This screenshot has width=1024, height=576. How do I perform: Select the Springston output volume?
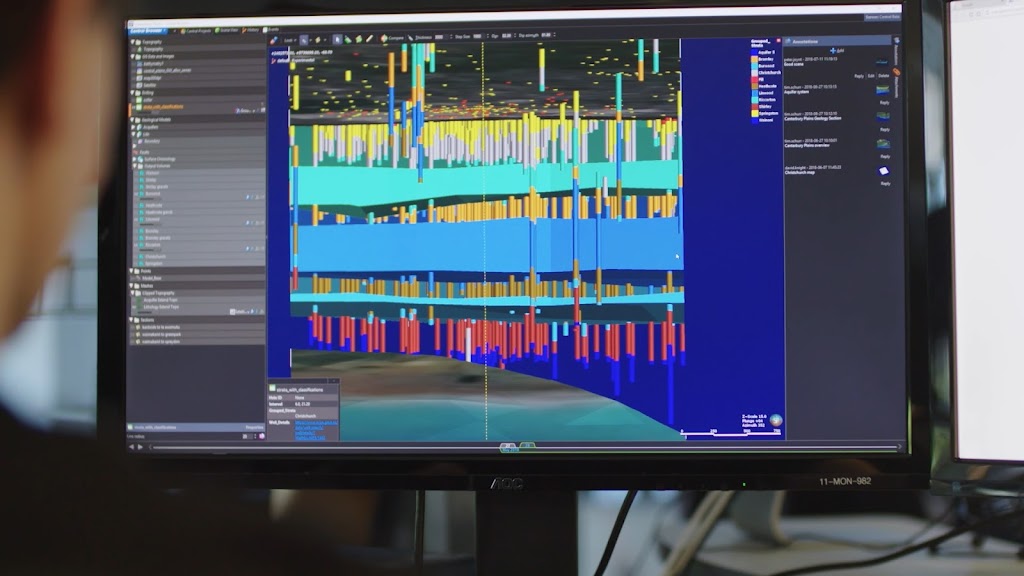[154, 263]
